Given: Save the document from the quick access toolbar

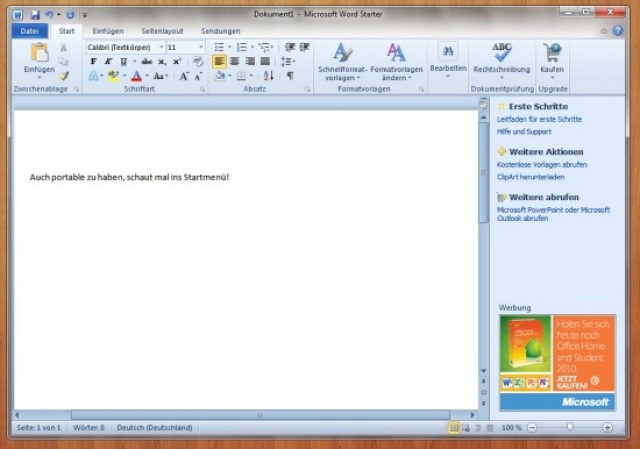Looking at the screenshot, I should (35, 15).
